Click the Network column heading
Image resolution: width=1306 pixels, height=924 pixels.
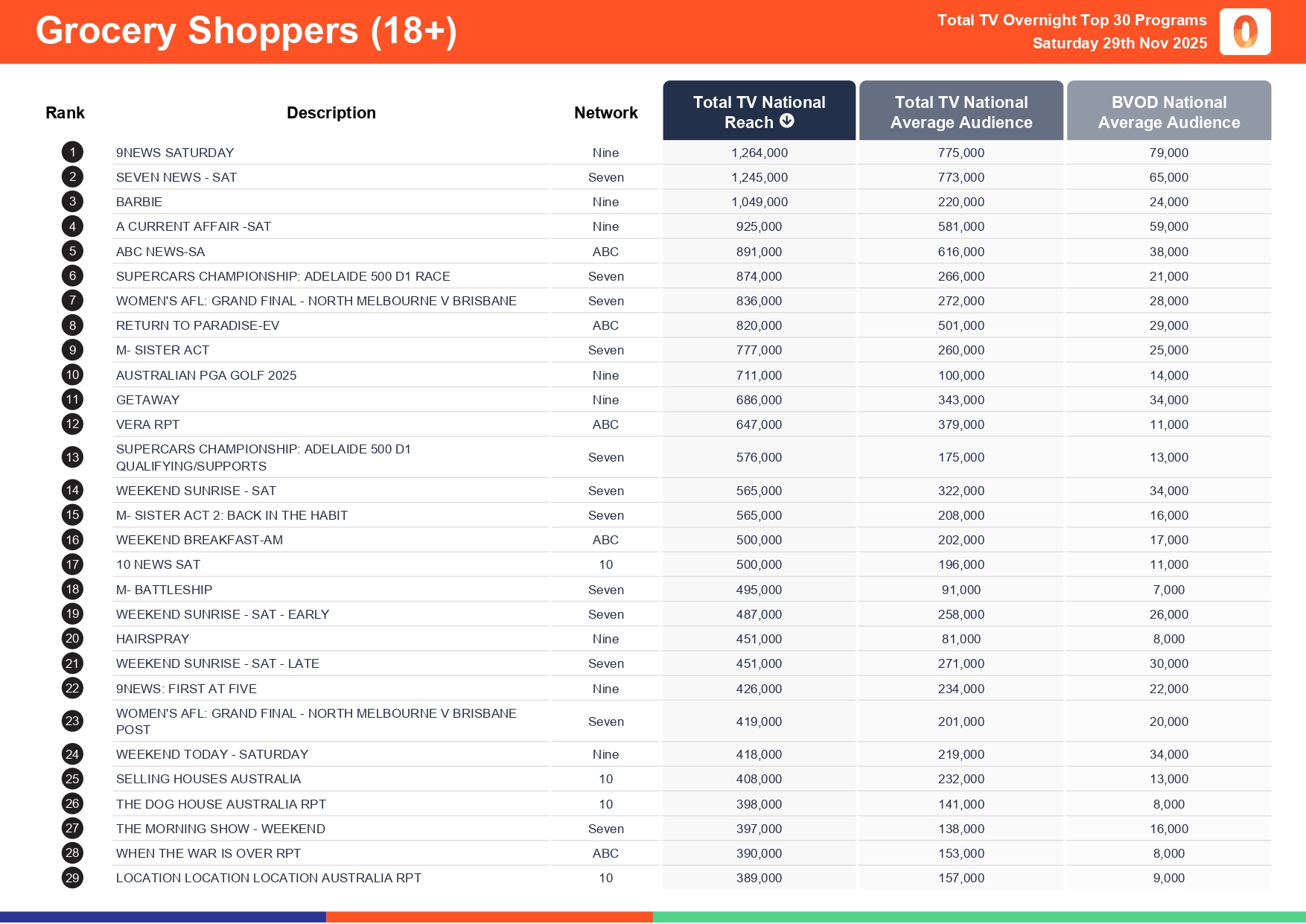click(x=605, y=112)
